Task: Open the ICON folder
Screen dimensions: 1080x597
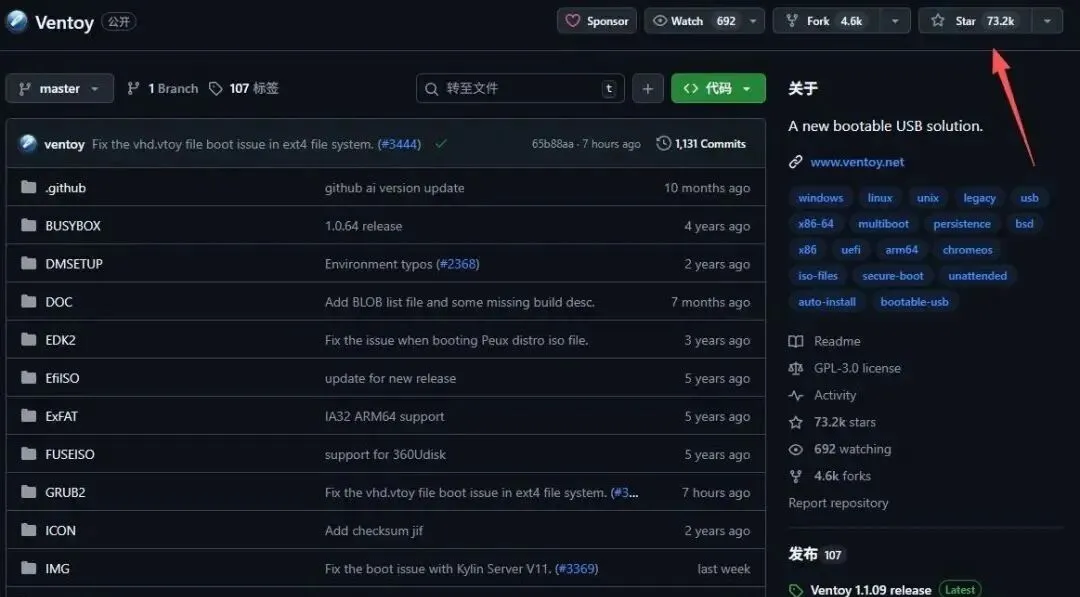Action: click(x=61, y=531)
